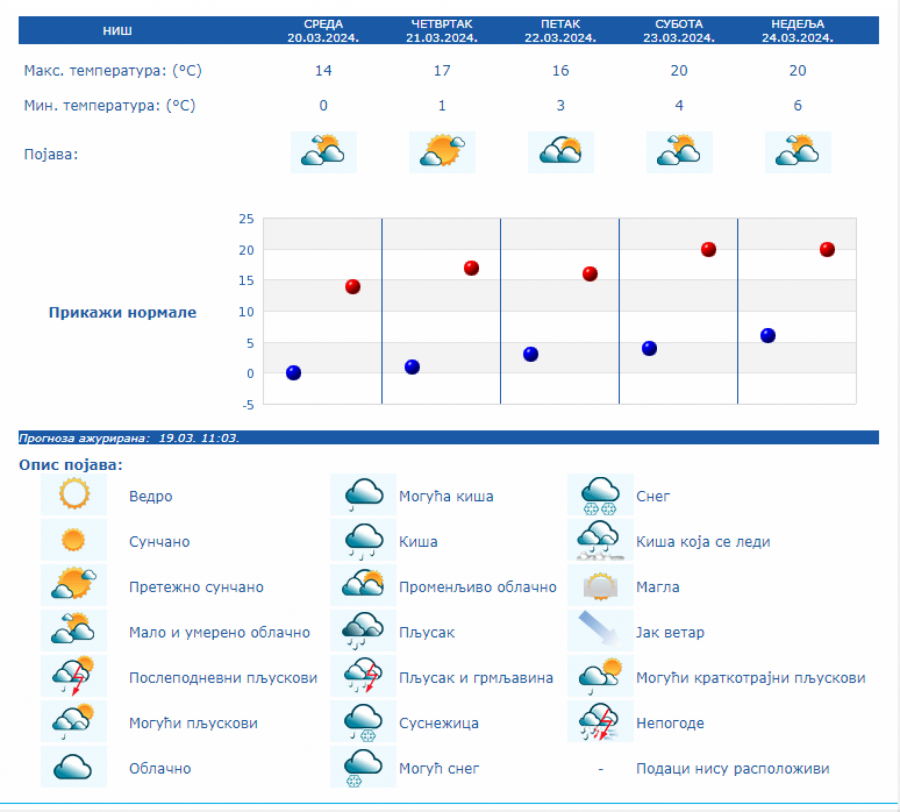Viewport: 900px width, 812px height.
Task: Click Thursday's mostly sunny forecast icon
Action: (x=442, y=152)
